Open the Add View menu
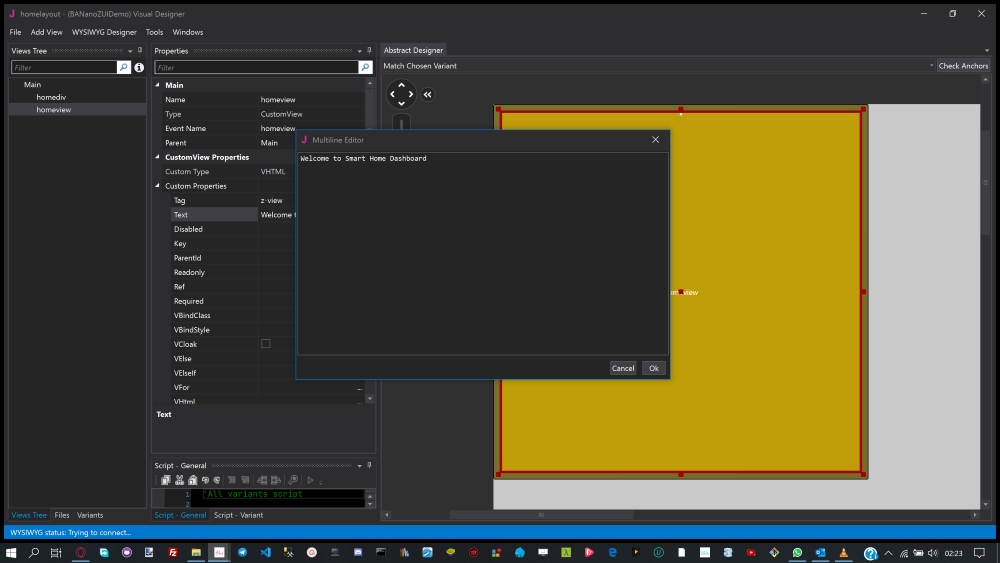Image resolution: width=1000 pixels, height=563 pixels. click(47, 32)
